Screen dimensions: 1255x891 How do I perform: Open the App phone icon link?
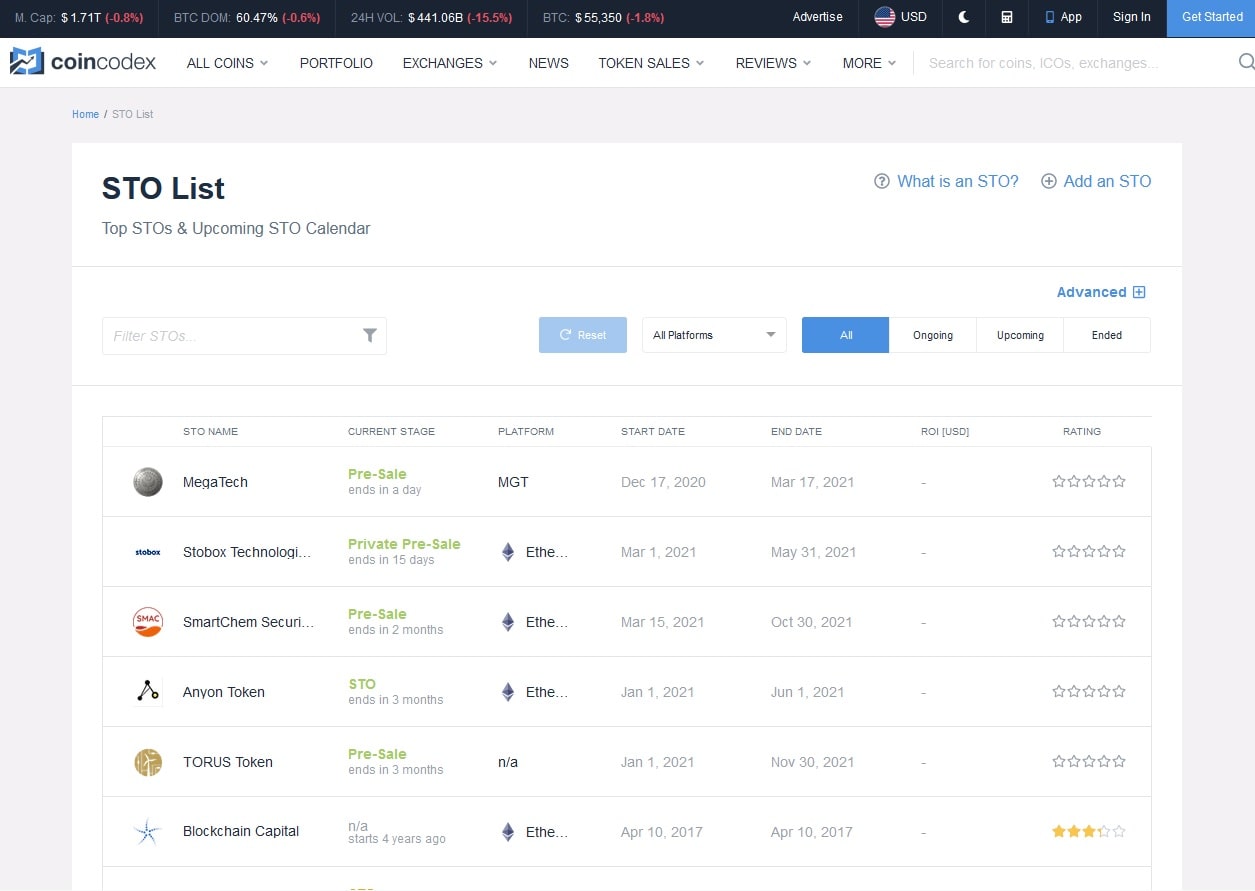tap(1064, 17)
